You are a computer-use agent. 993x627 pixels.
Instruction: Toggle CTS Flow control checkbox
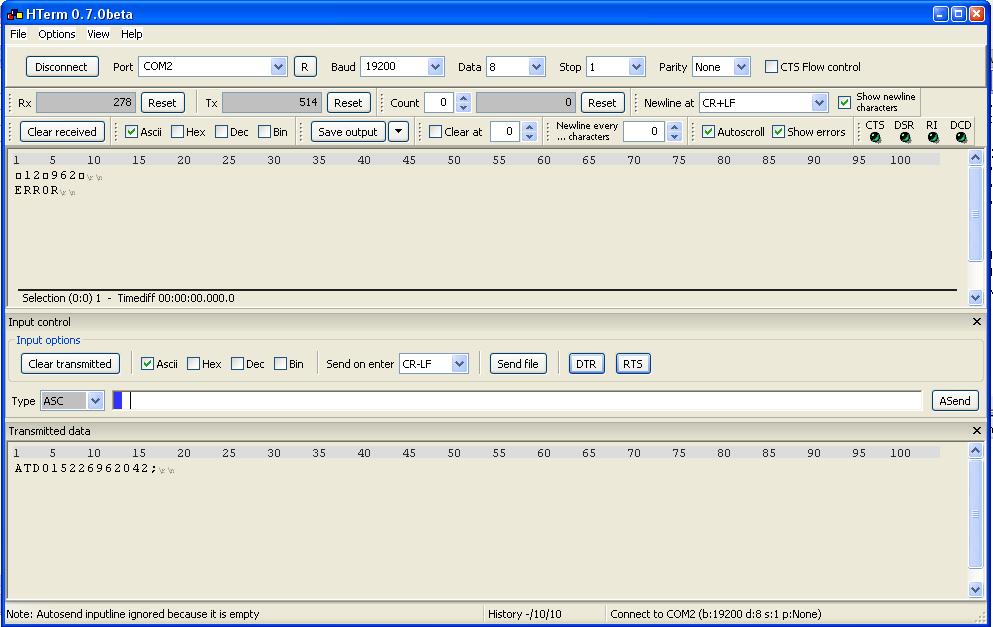click(771, 66)
